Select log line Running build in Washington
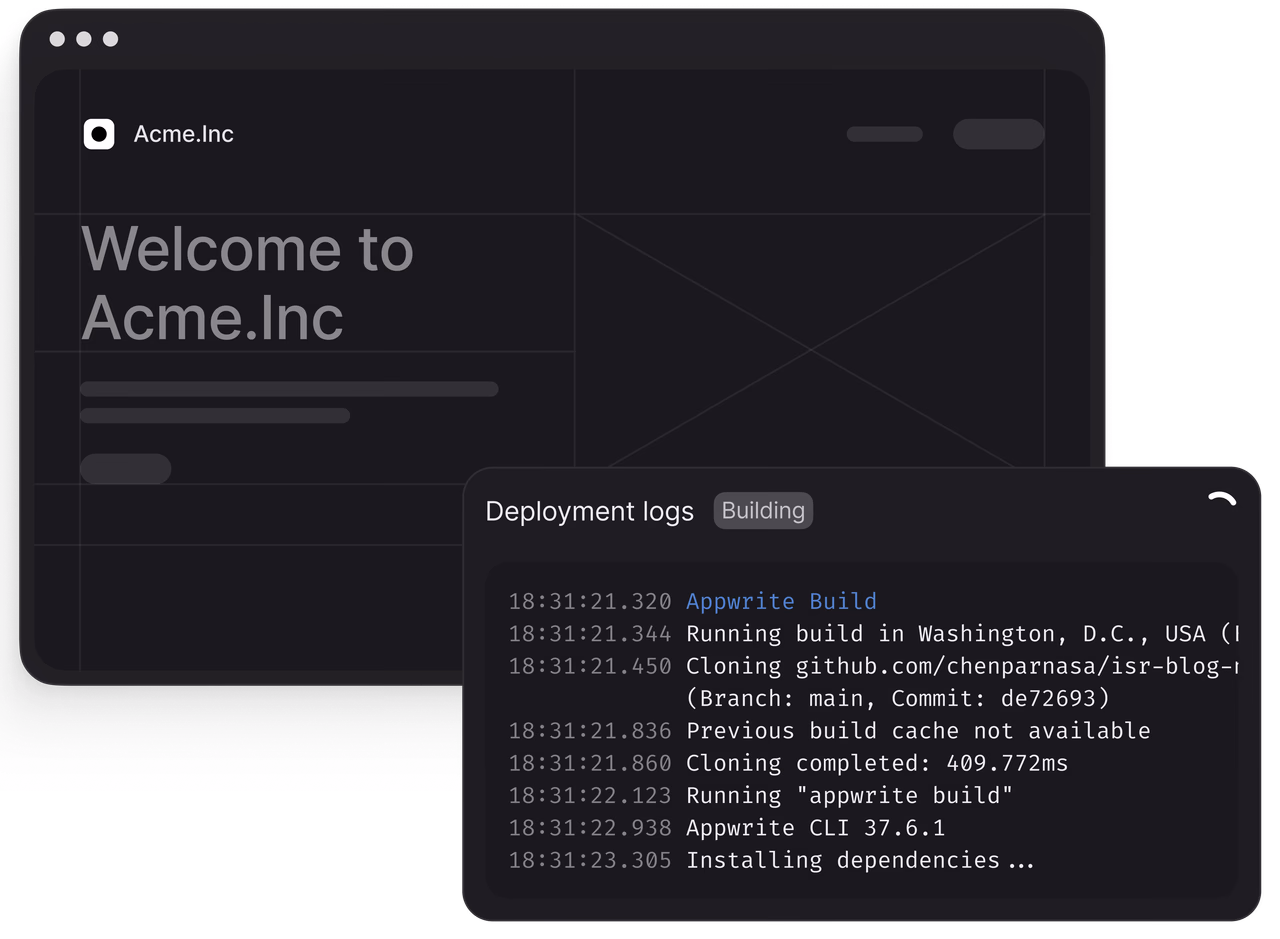 tap(963, 634)
